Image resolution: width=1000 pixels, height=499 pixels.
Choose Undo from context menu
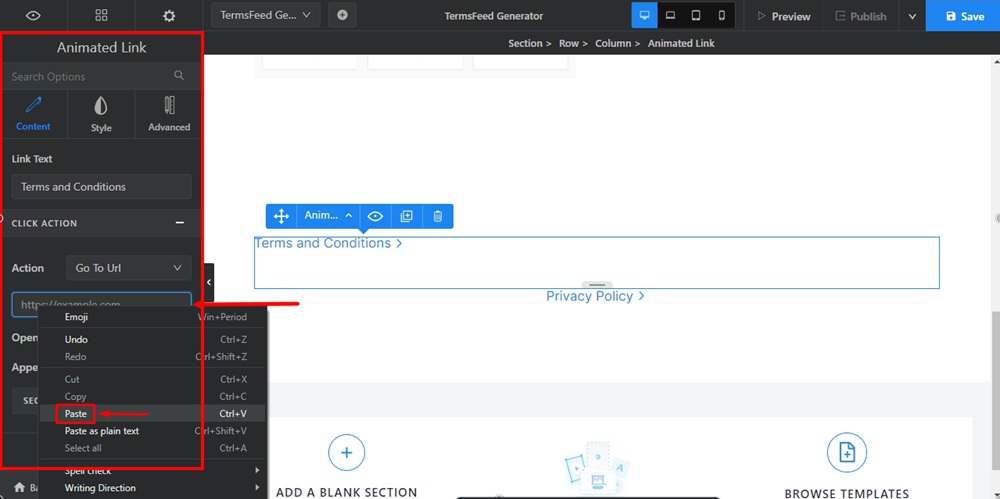pyautogui.click(x=152, y=339)
